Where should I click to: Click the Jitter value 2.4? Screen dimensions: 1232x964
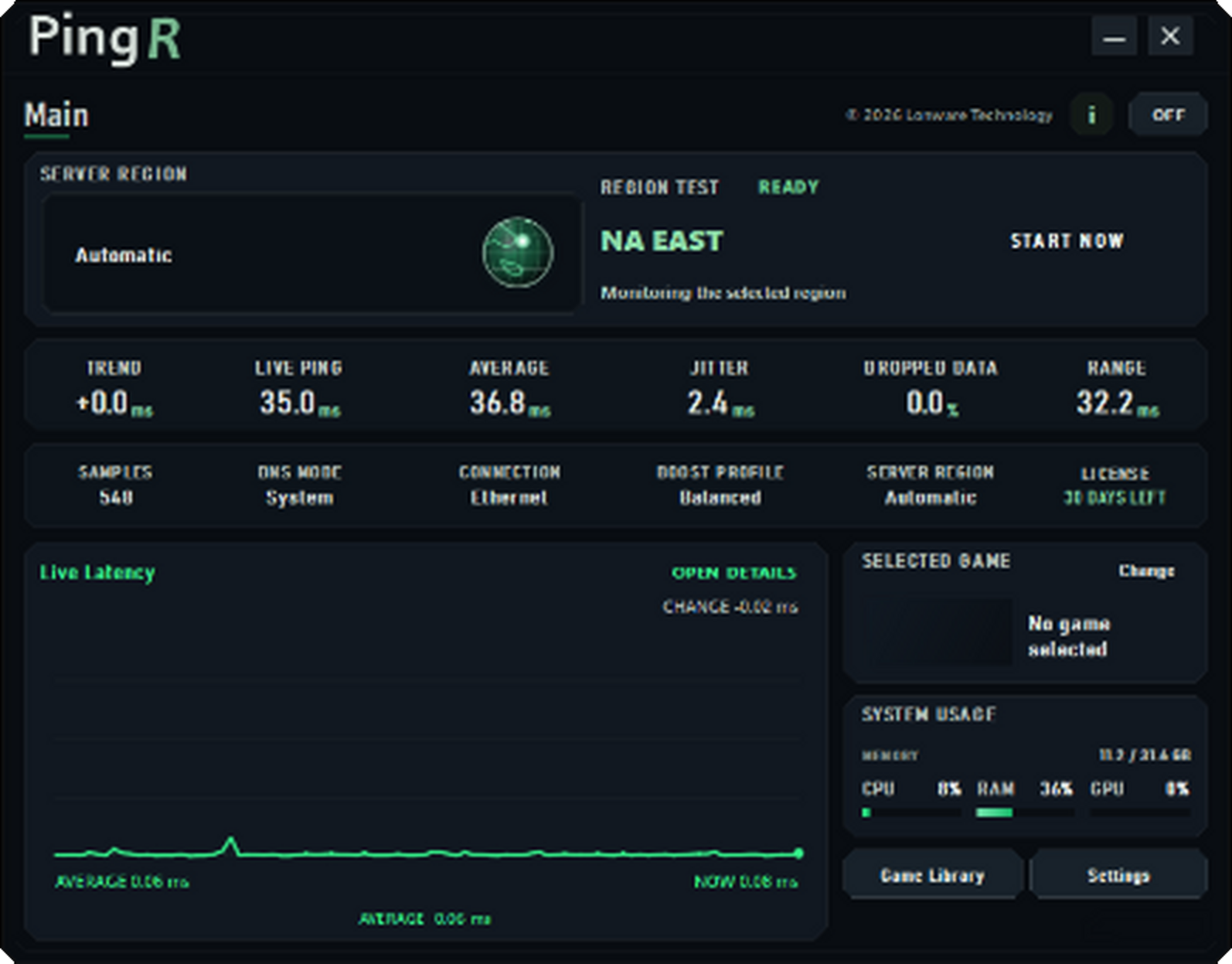click(707, 403)
